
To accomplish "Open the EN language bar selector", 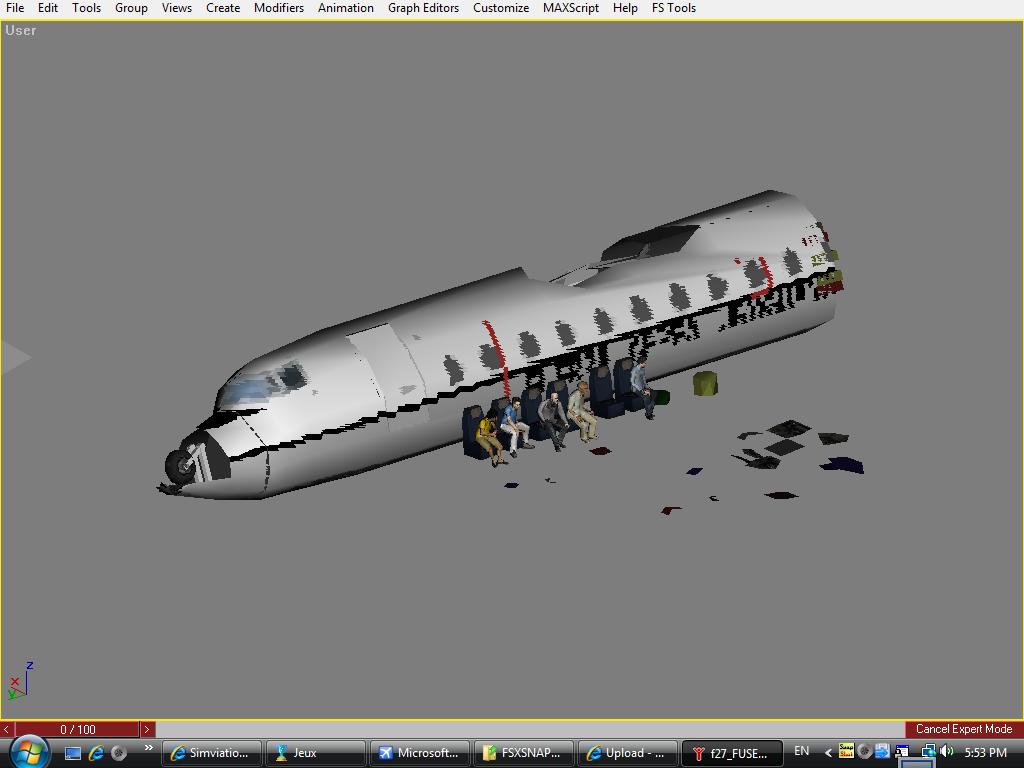I will click(x=801, y=752).
